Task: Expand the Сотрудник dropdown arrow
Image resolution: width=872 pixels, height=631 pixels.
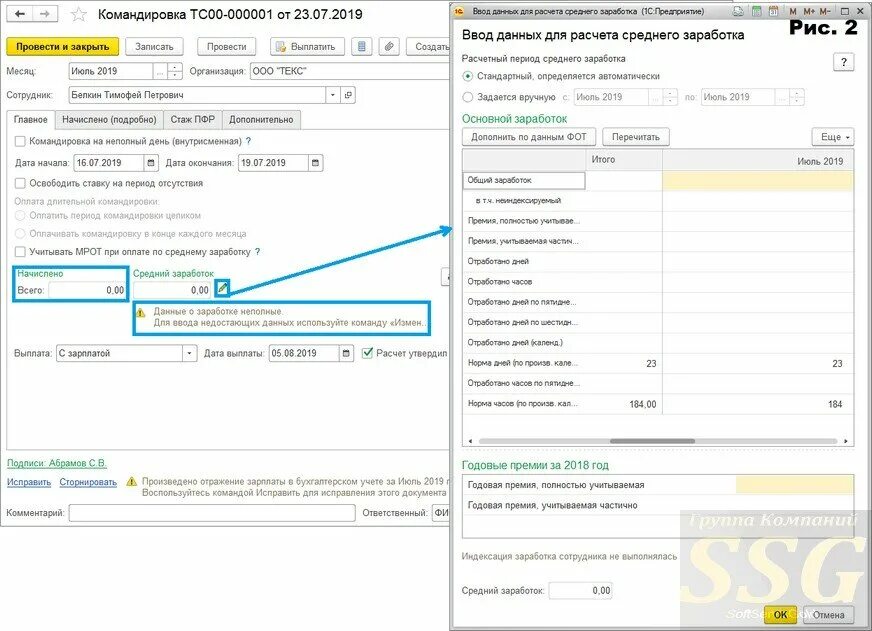Action: tap(333, 95)
